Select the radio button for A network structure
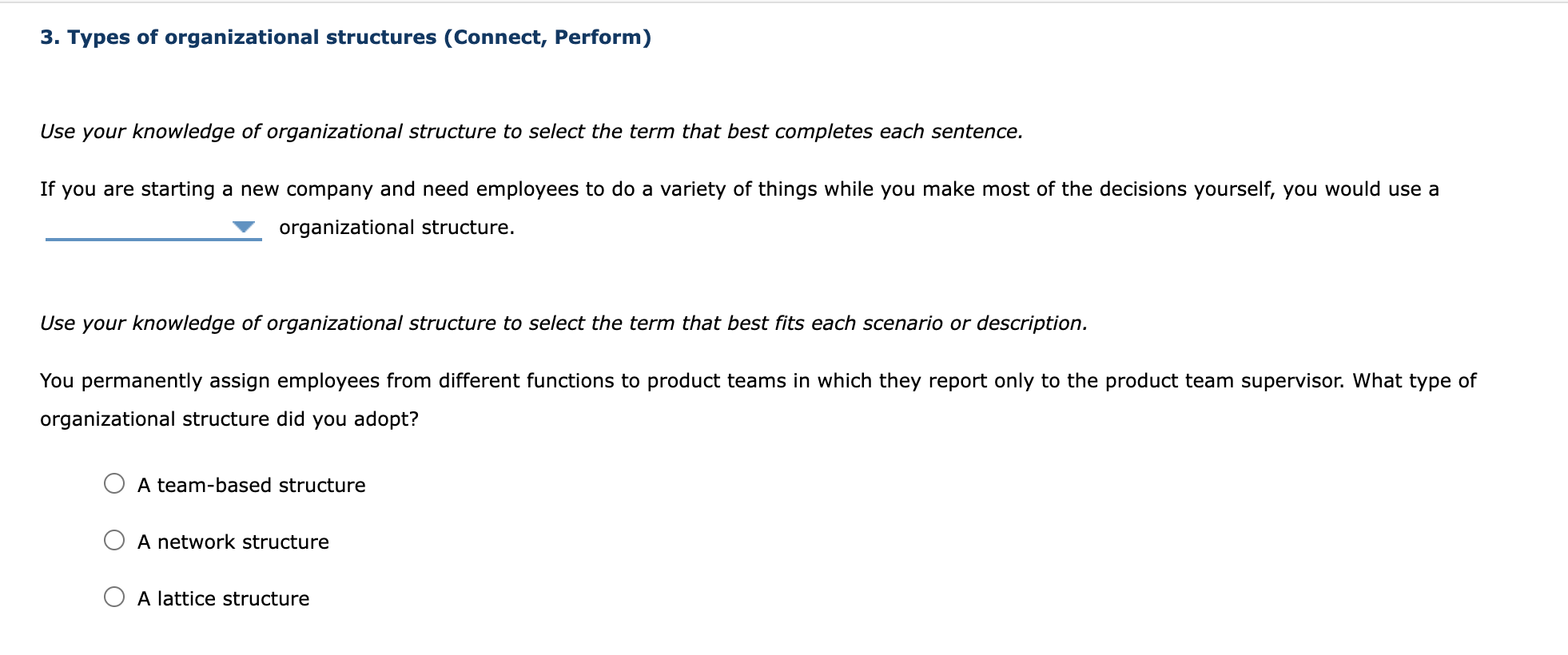The width and height of the screenshot is (1568, 655). pyautogui.click(x=114, y=539)
